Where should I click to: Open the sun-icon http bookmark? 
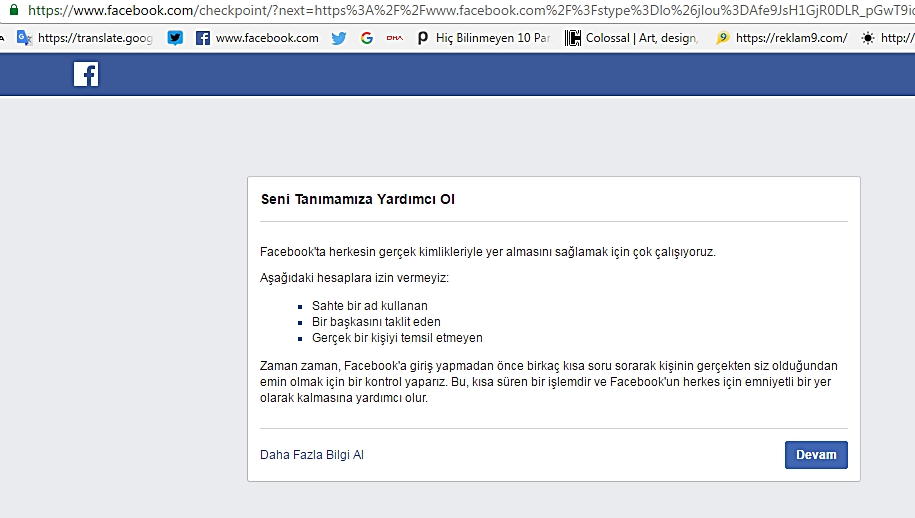click(x=888, y=38)
